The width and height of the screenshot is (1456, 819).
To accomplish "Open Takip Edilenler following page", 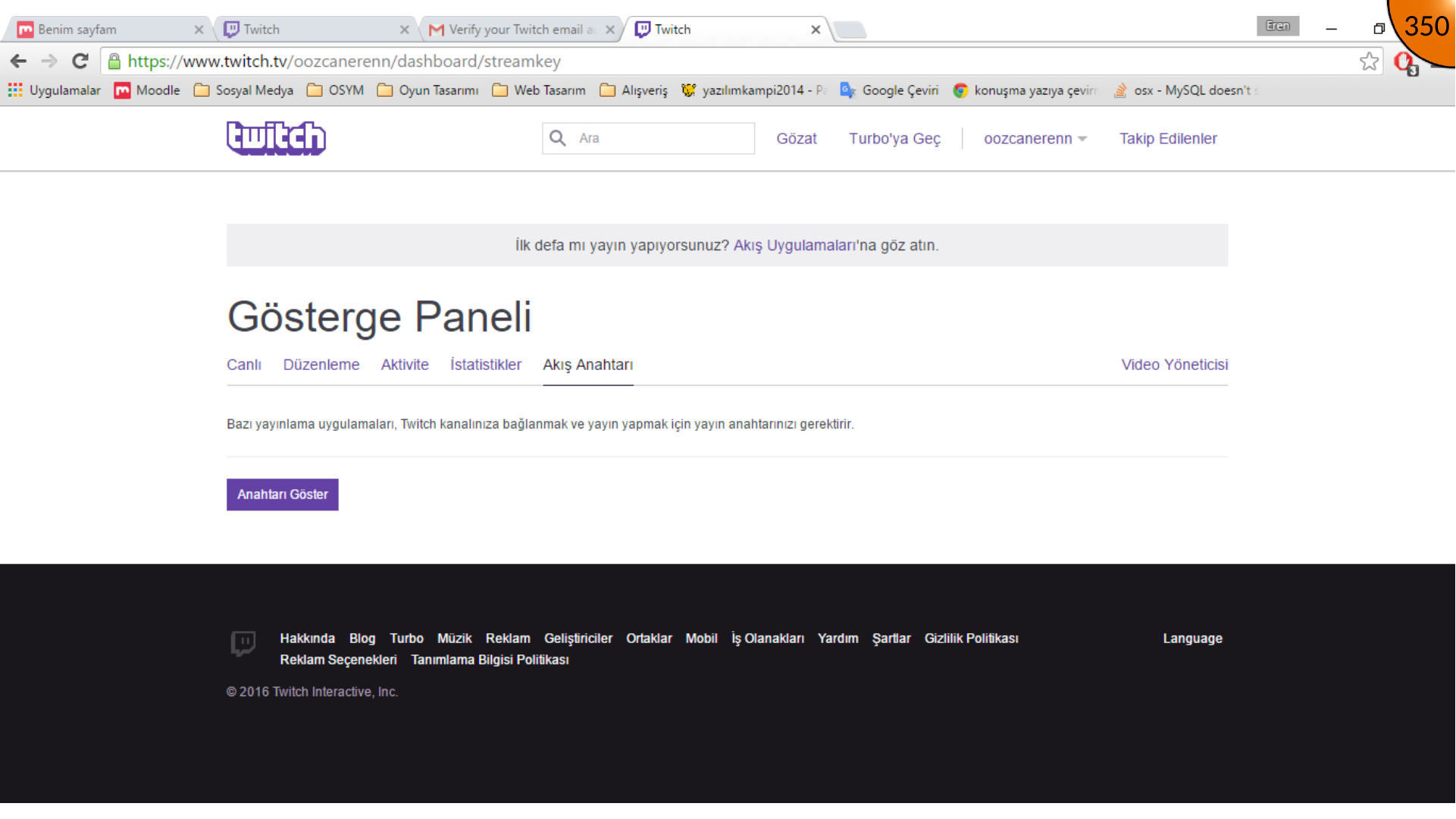I will coord(1168,139).
